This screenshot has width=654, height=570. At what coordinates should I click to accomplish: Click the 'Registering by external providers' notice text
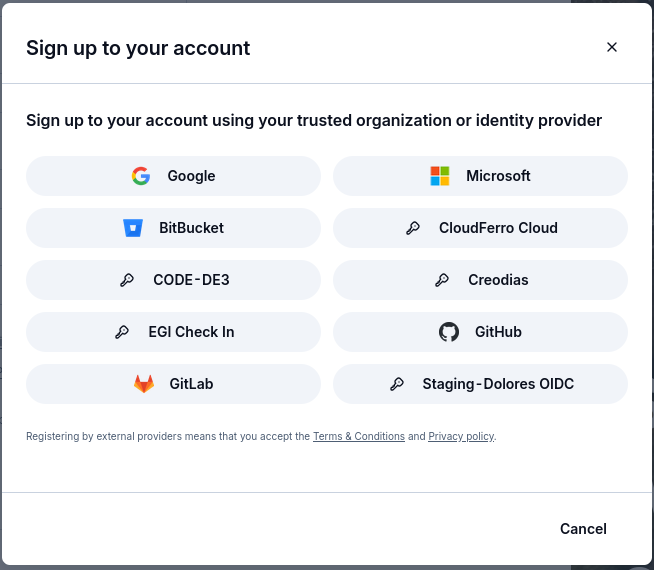tap(261, 436)
